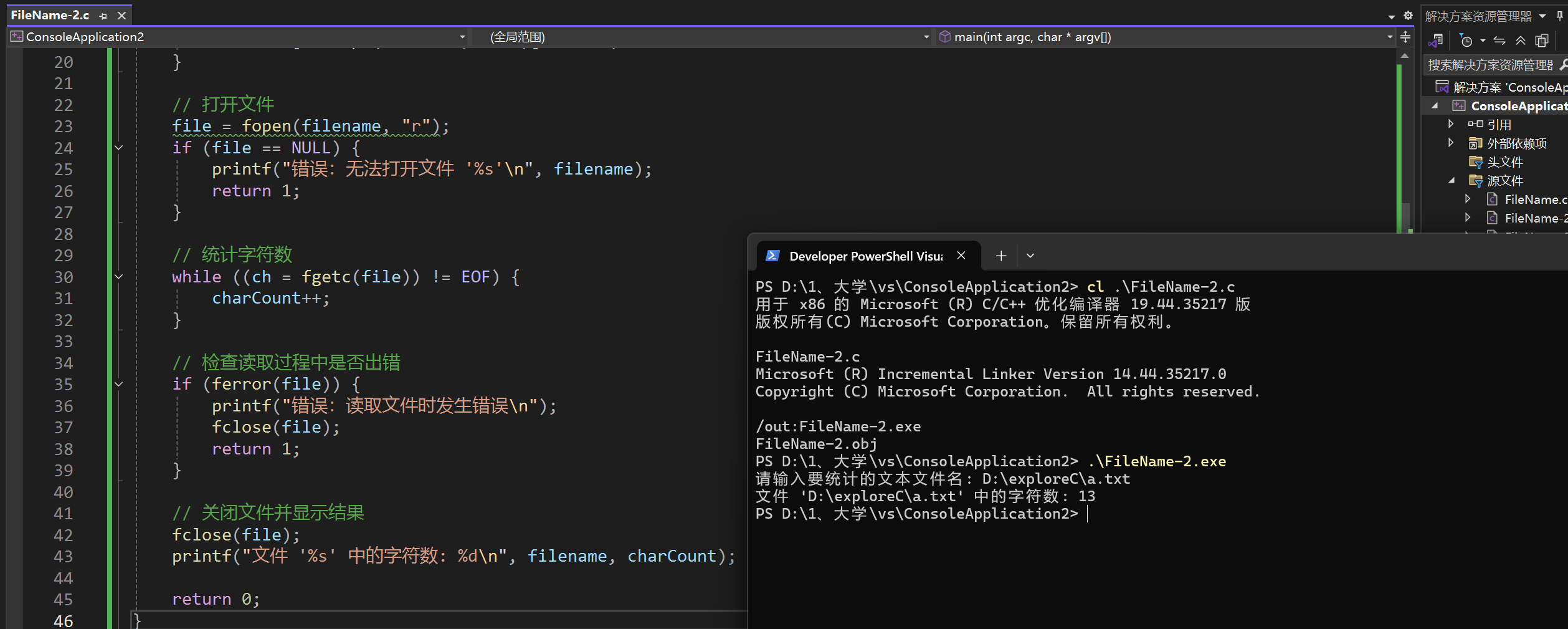Image resolution: width=1568 pixels, height=629 pixels.
Task: Select the Developer PowerShell terminal tab
Action: pyautogui.click(x=868, y=256)
